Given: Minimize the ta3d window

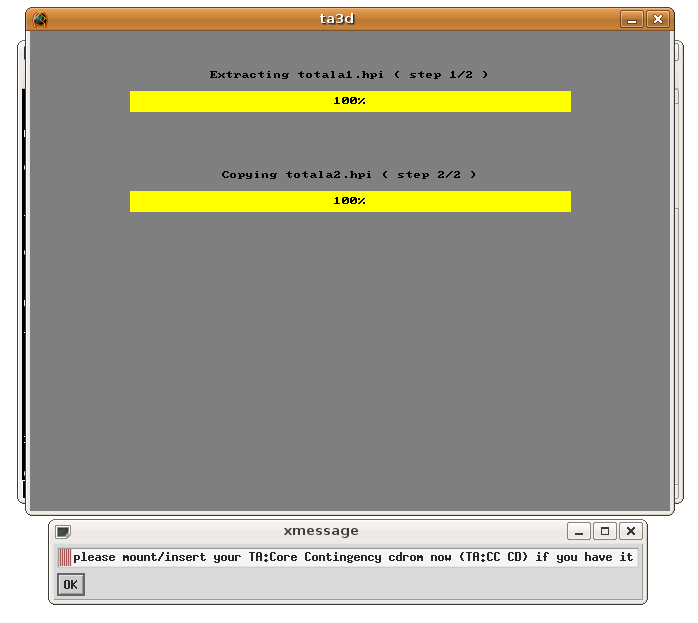Looking at the screenshot, I should point(631,19).
